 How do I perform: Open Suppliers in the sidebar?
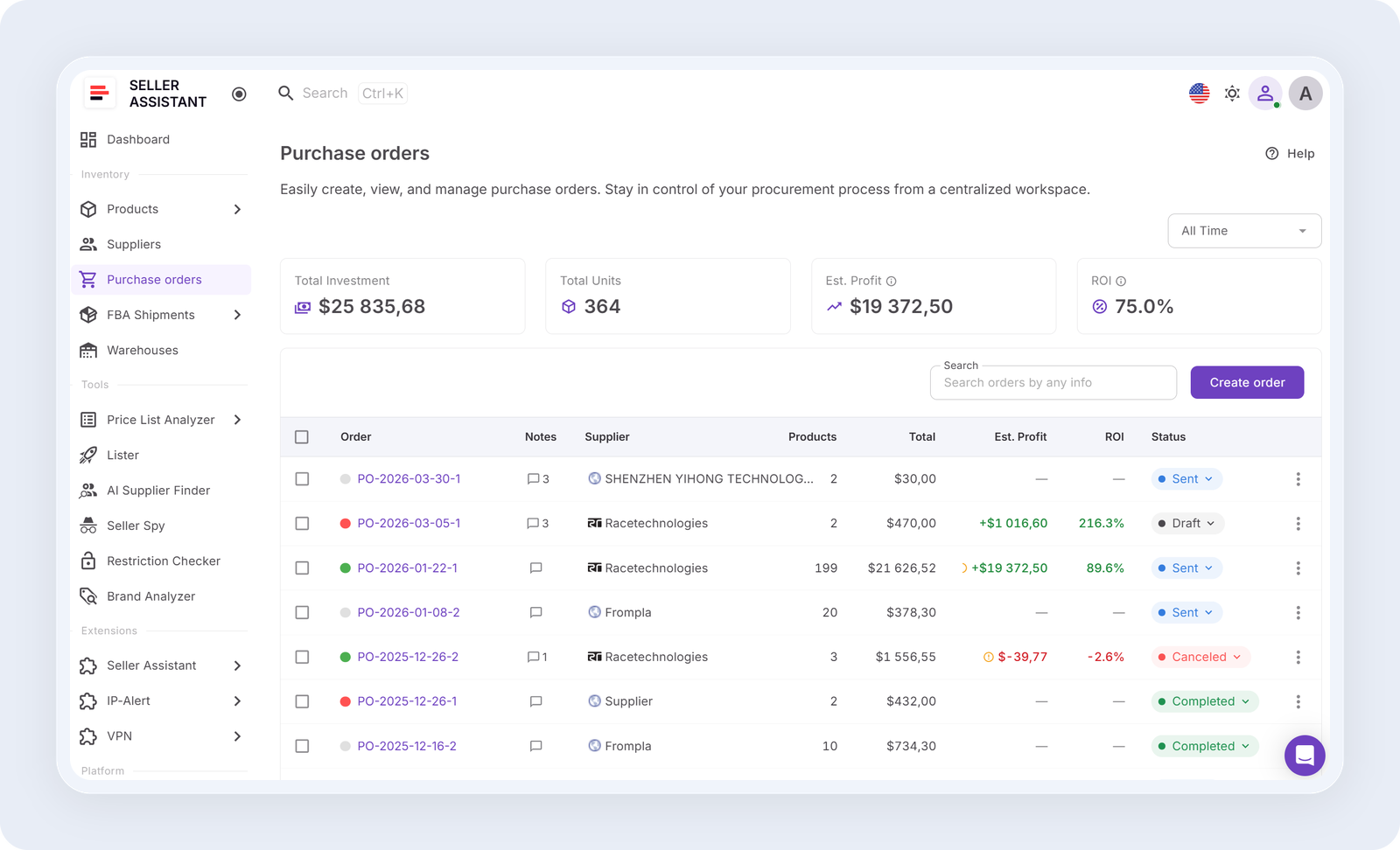point(161,244)
